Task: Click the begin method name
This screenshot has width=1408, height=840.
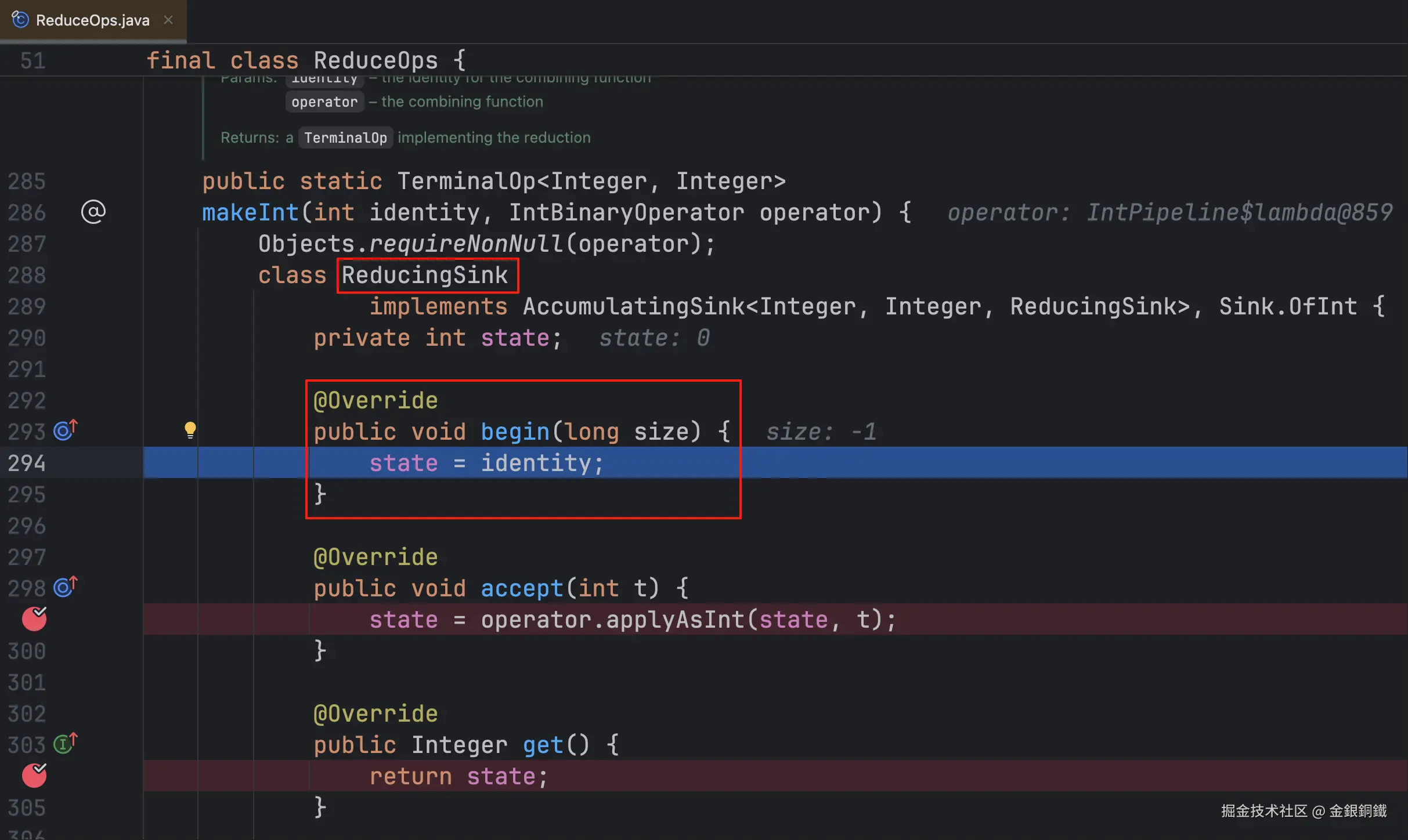Action: tap(515, 432)
